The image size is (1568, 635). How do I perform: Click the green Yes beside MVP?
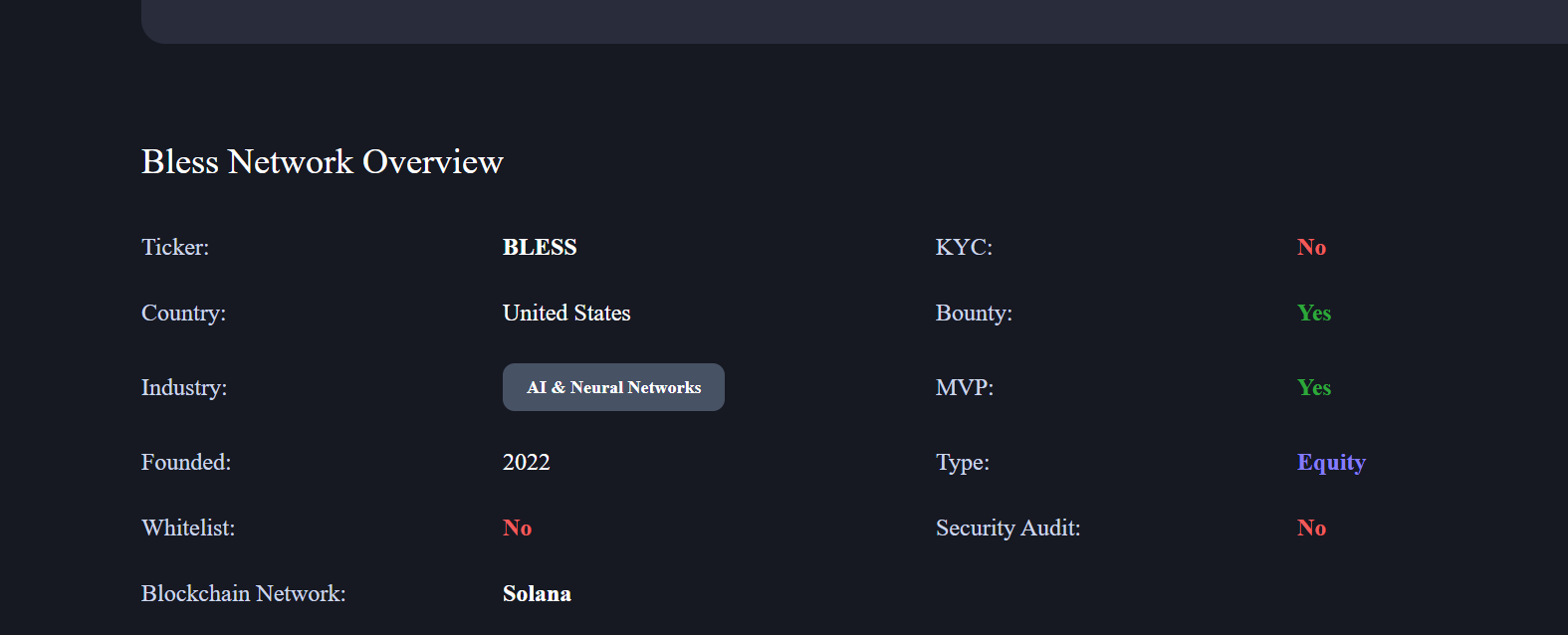[1314, 387]
